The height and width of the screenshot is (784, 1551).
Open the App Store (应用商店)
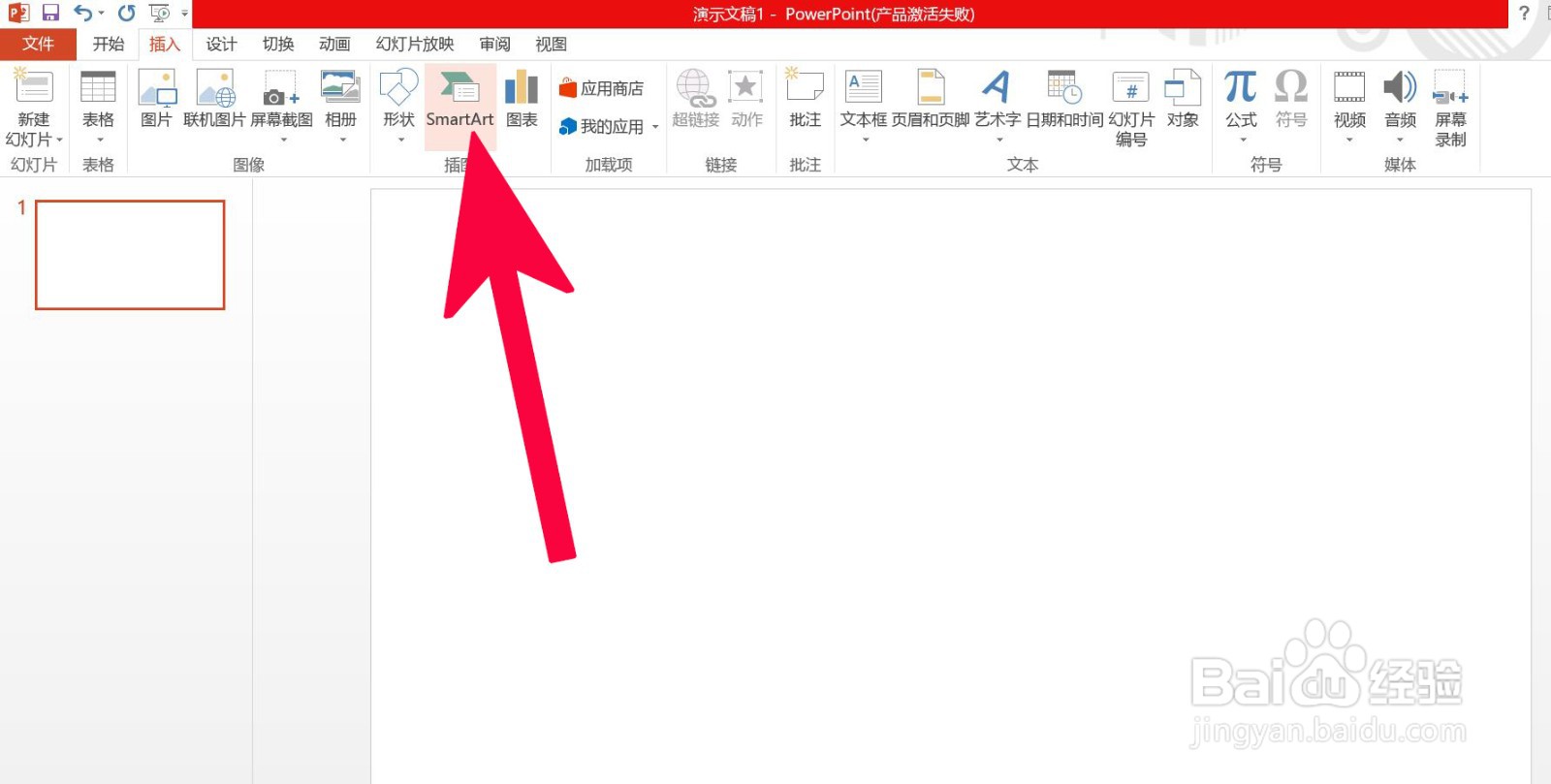tap(601, 88)
